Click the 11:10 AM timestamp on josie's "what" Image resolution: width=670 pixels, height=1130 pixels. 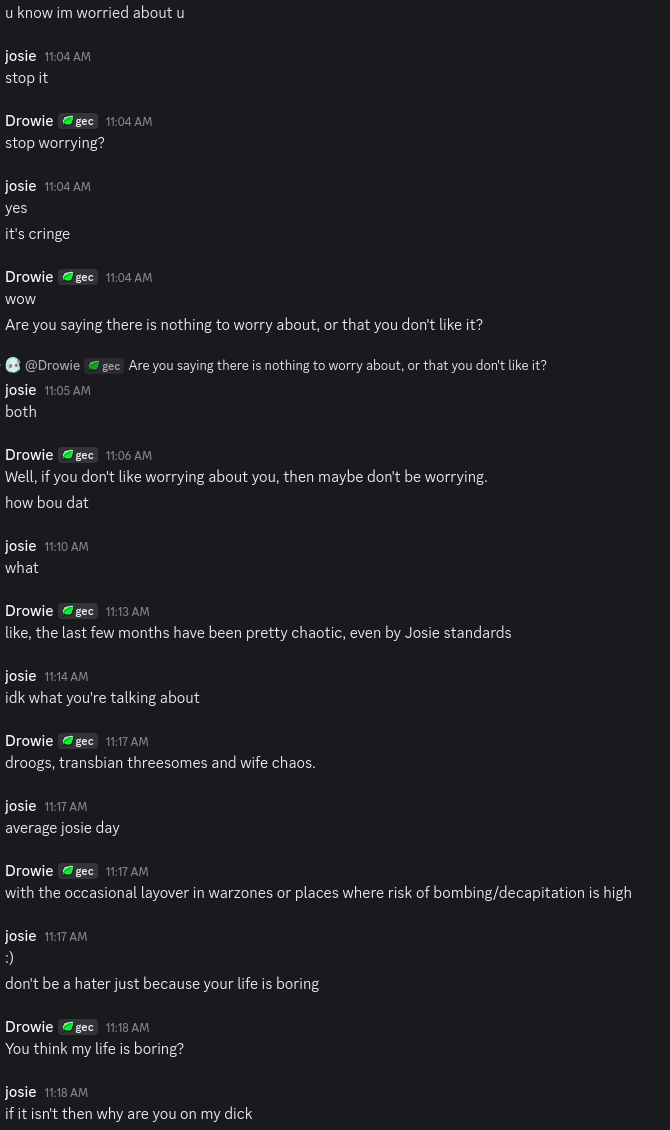tap(66, 547)
